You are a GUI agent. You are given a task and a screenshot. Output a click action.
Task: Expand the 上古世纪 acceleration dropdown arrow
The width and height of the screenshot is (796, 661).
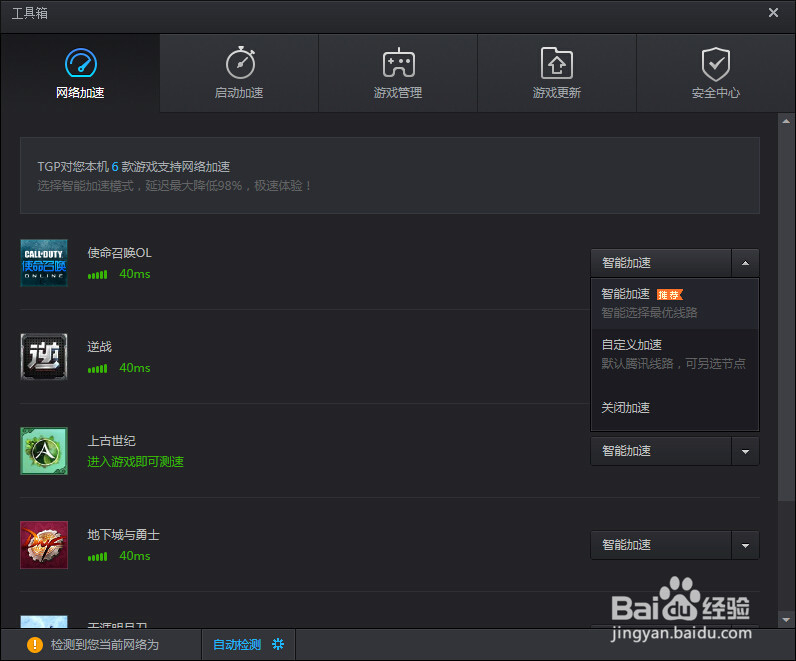click(745, 451)
